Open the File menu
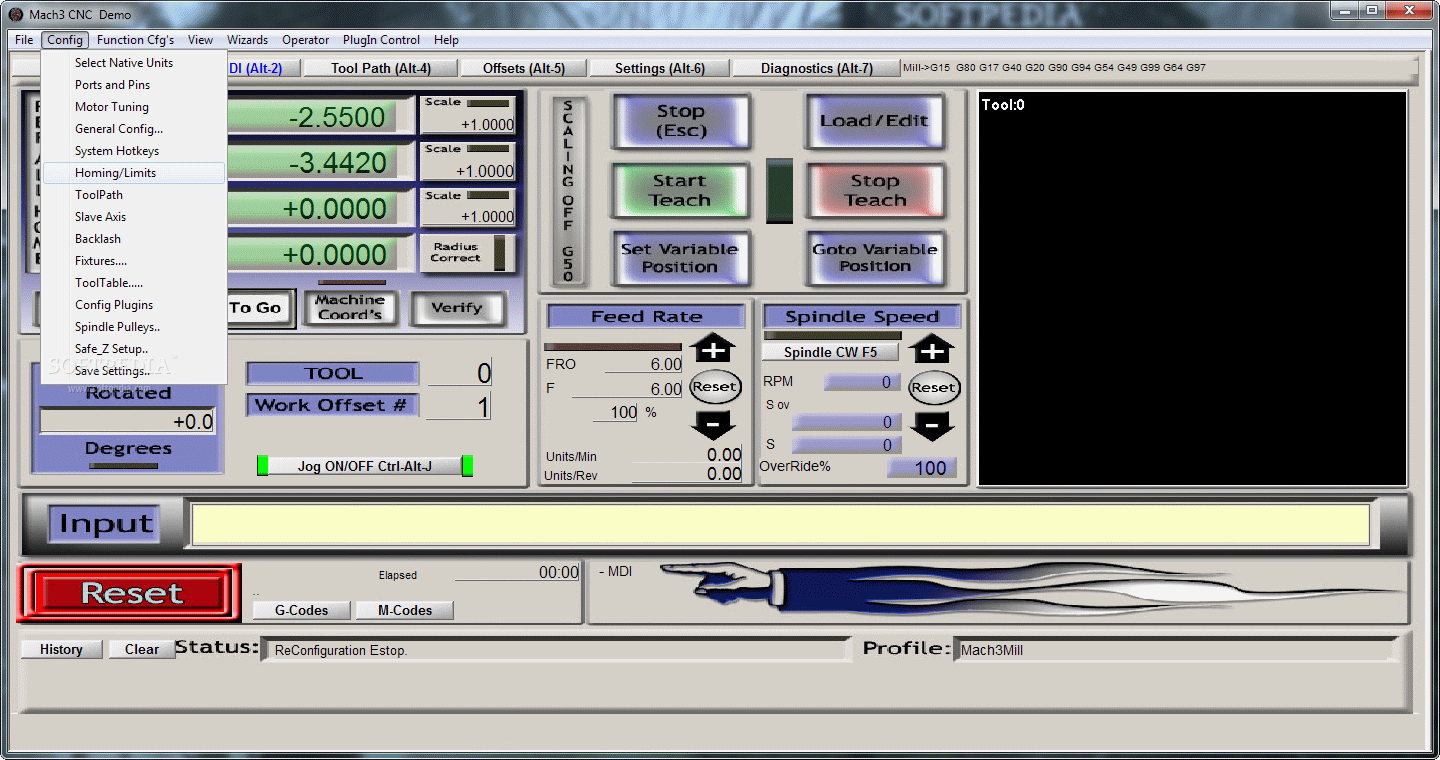1440x760 pixels. (x=24, y=40)
